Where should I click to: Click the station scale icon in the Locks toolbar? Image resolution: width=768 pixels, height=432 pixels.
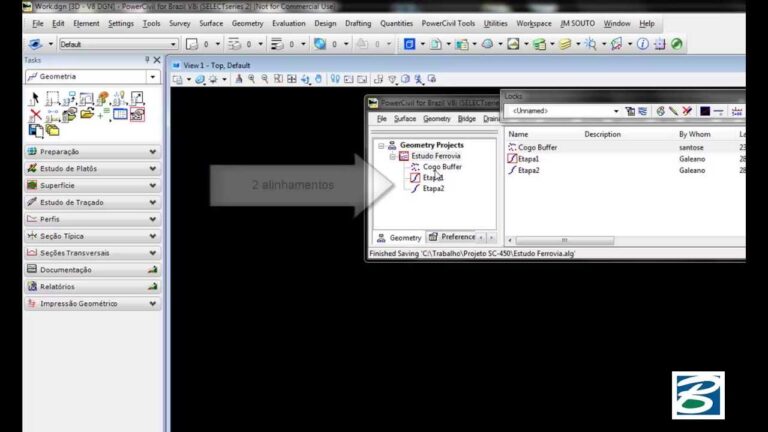[x=737, y=112]
